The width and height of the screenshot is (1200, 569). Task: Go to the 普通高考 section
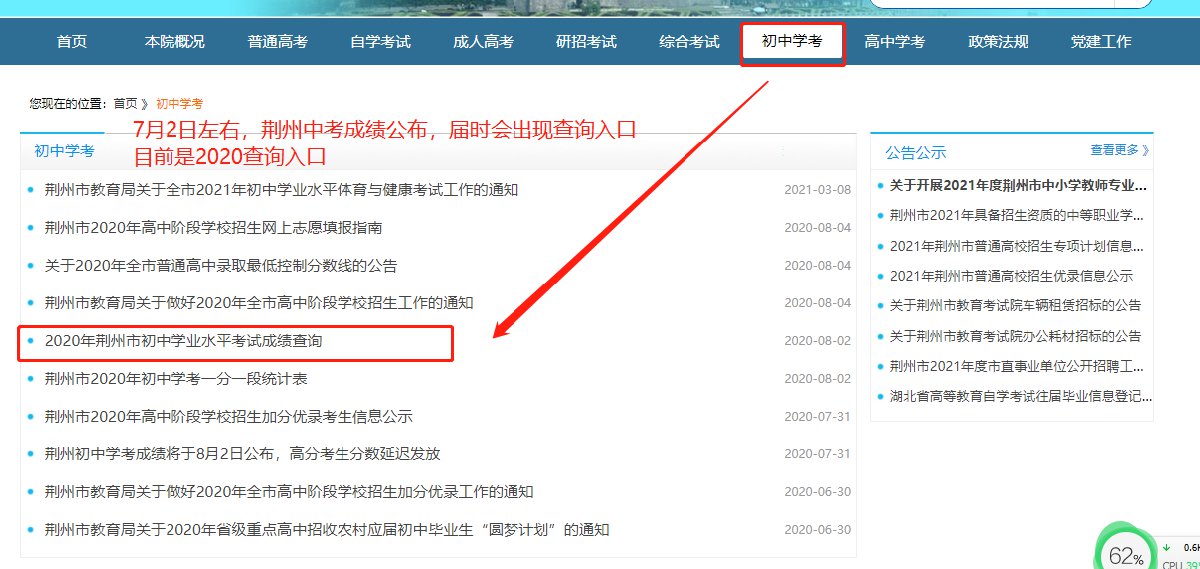click(x=278, y=42)
